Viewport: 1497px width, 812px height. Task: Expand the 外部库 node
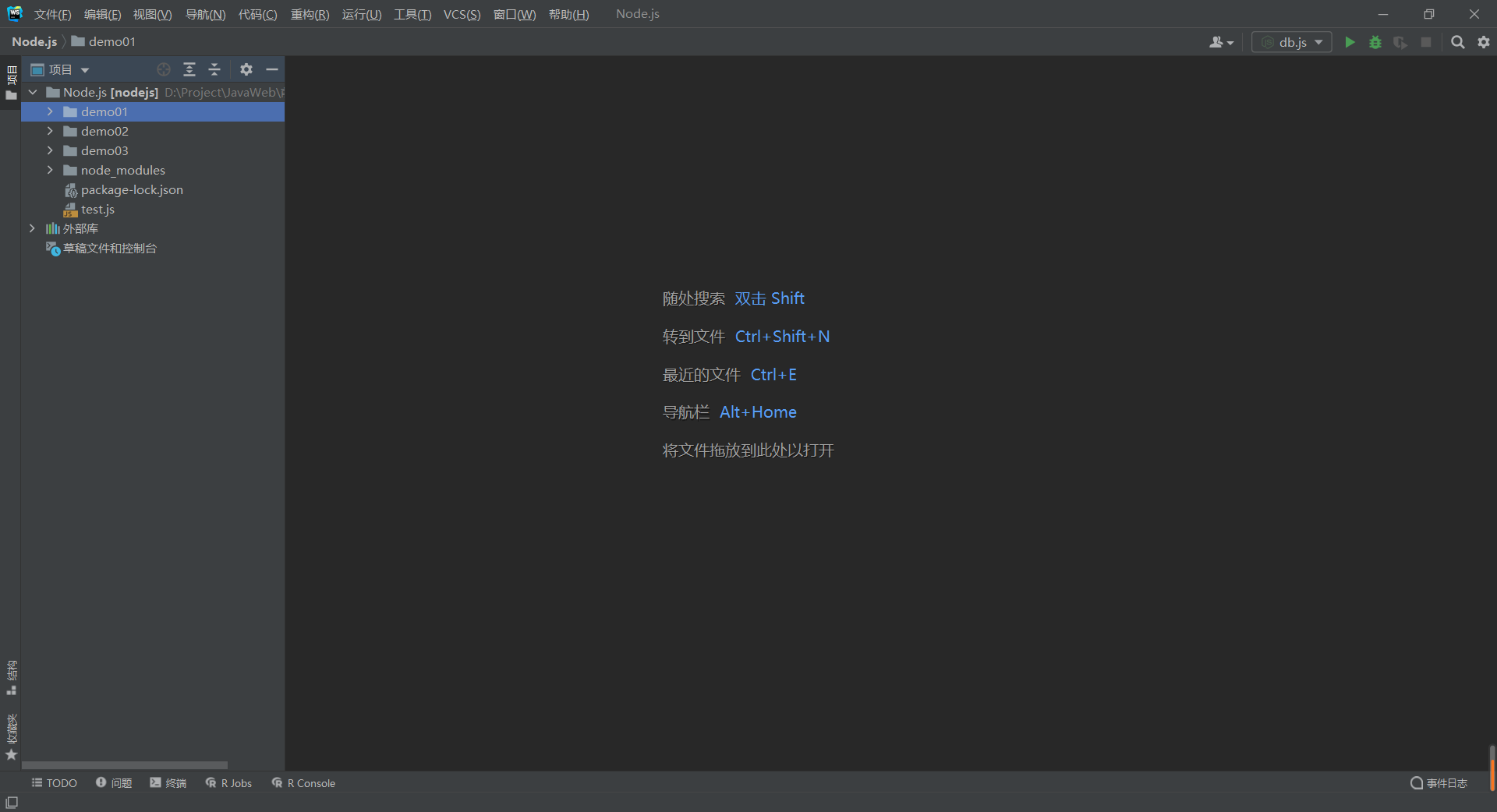coord(32,228)
